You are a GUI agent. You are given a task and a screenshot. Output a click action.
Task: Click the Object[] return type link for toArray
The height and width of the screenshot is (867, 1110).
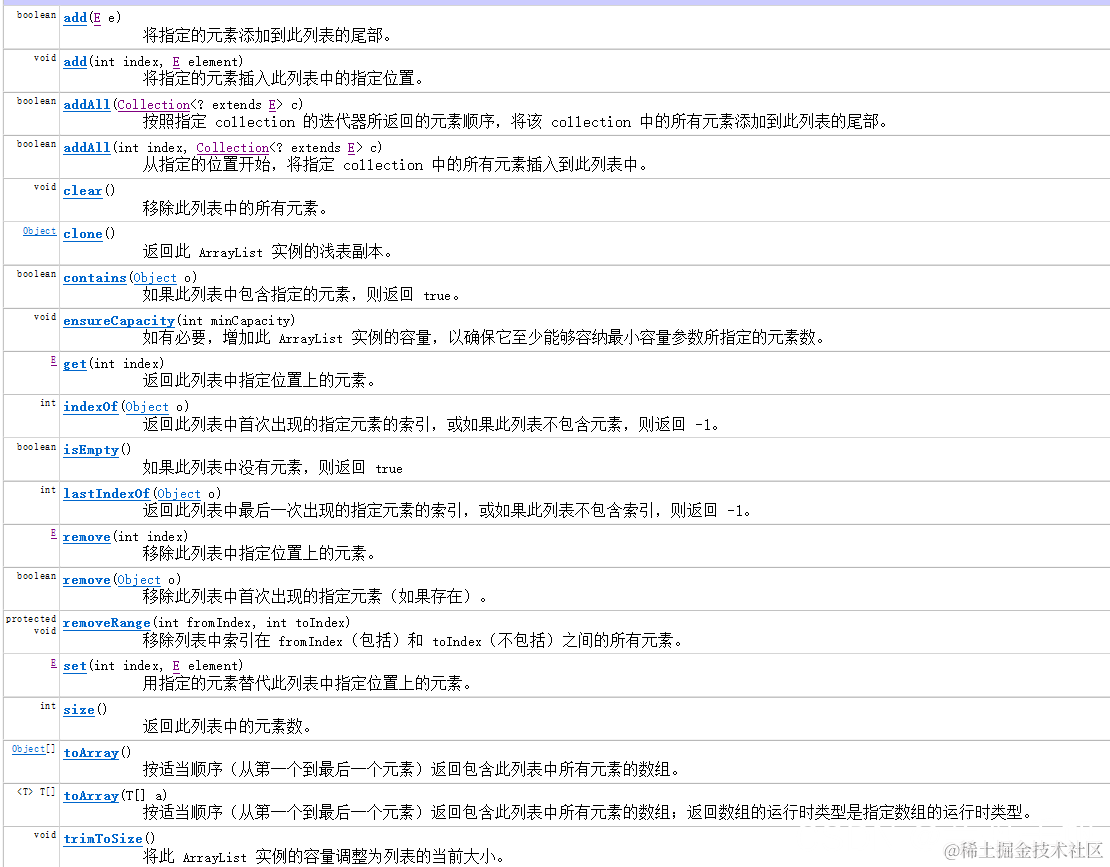click(27, 747)
